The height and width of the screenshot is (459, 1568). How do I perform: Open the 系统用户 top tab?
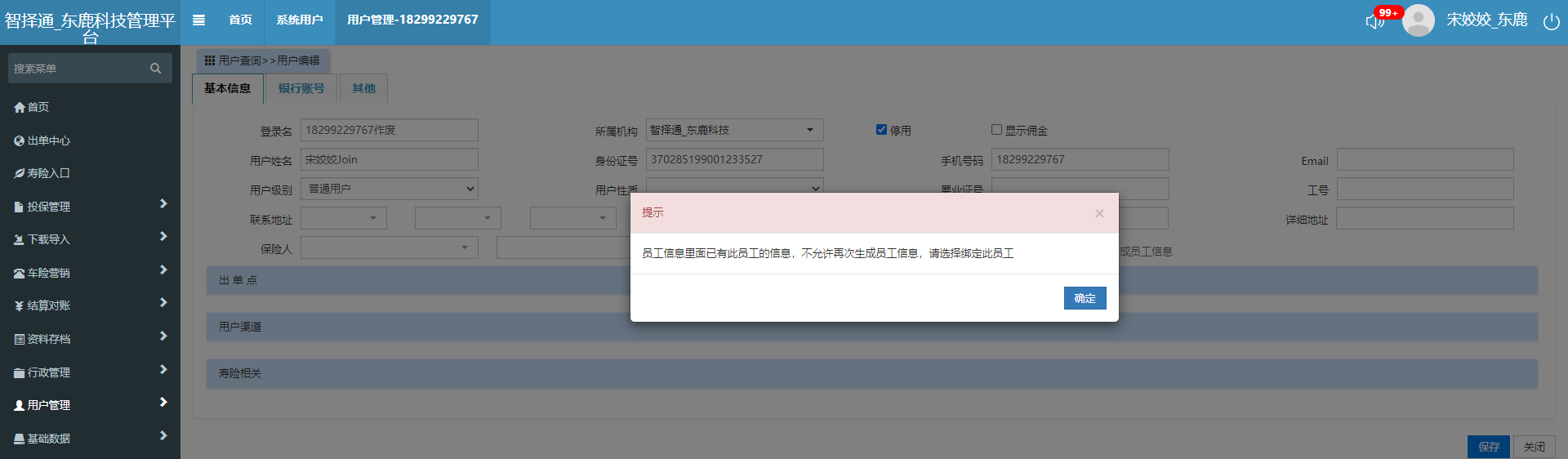click(x=300, y=20)
